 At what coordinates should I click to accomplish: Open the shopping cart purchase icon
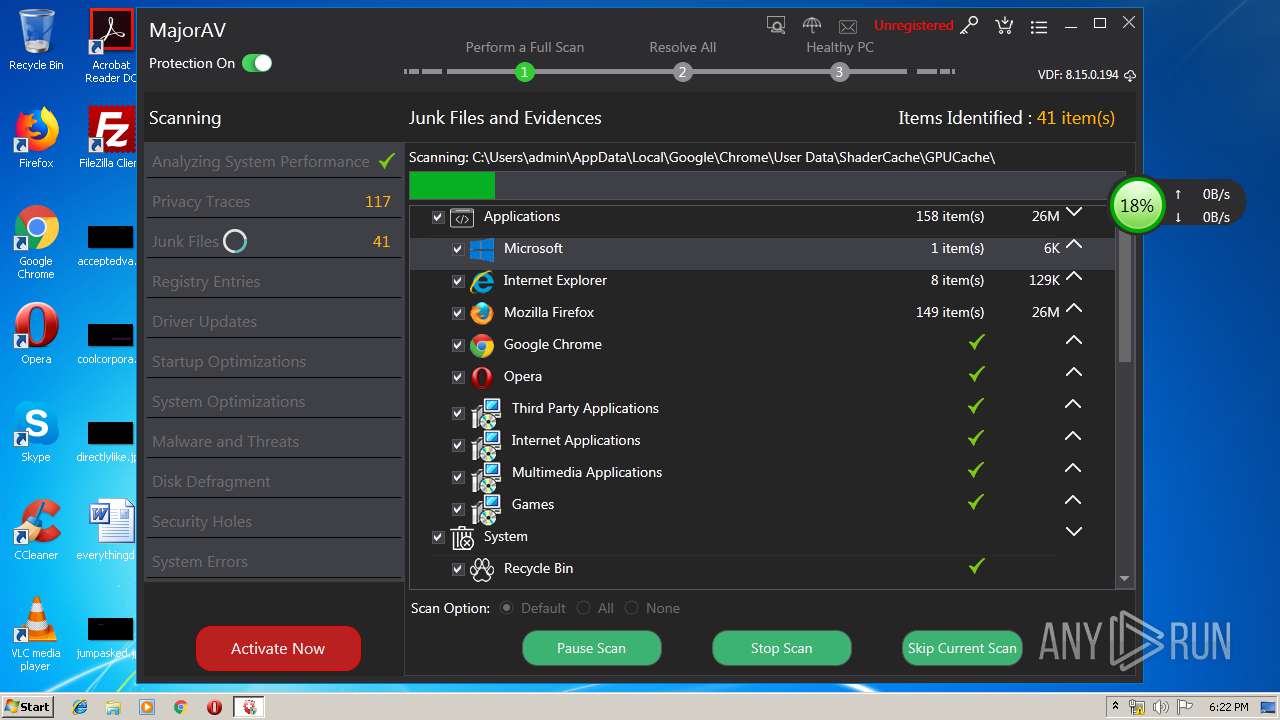(1004, 25)
